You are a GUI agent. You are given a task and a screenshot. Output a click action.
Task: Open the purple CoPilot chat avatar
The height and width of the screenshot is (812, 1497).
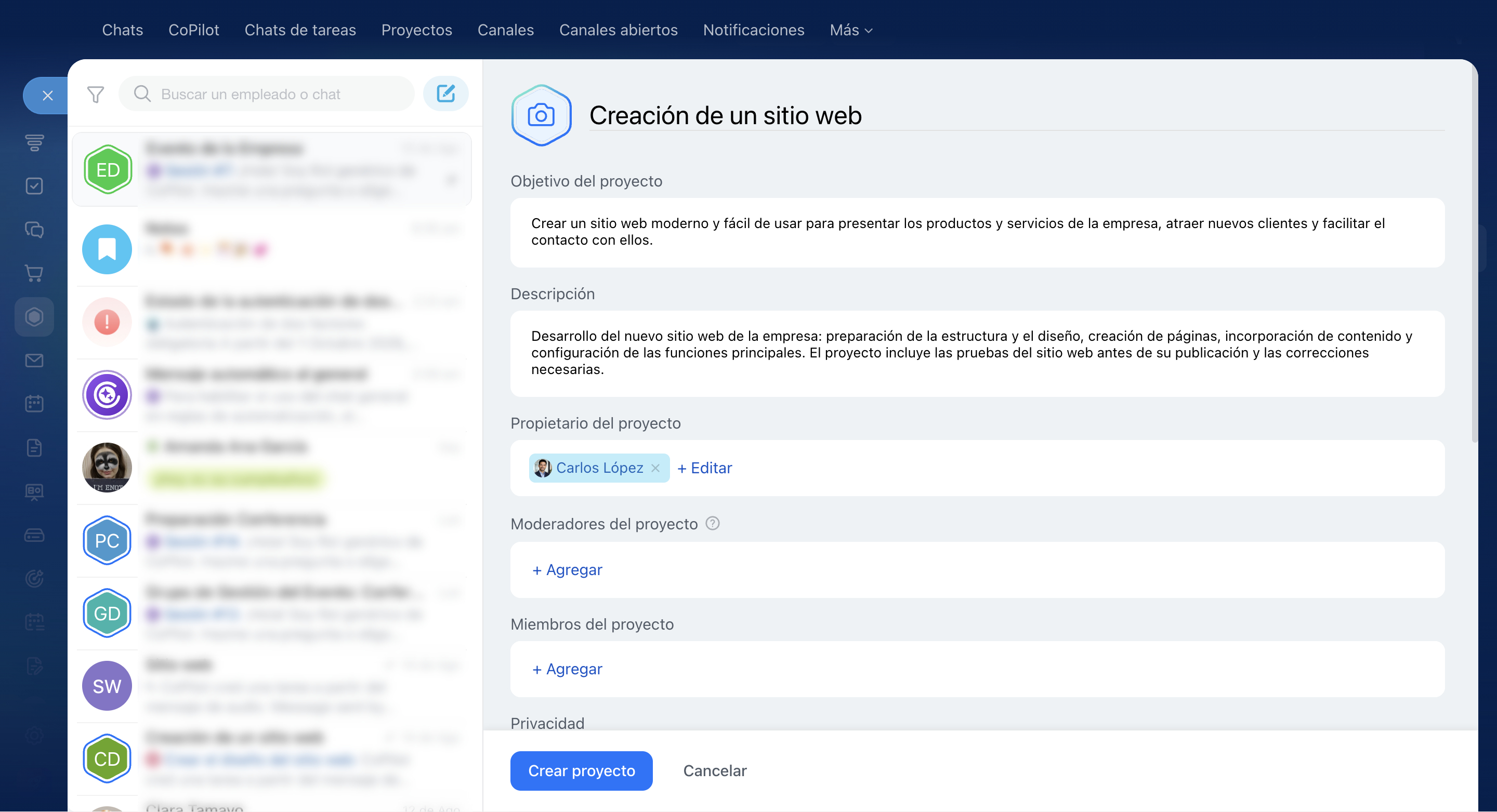click(x=108, y=395)
